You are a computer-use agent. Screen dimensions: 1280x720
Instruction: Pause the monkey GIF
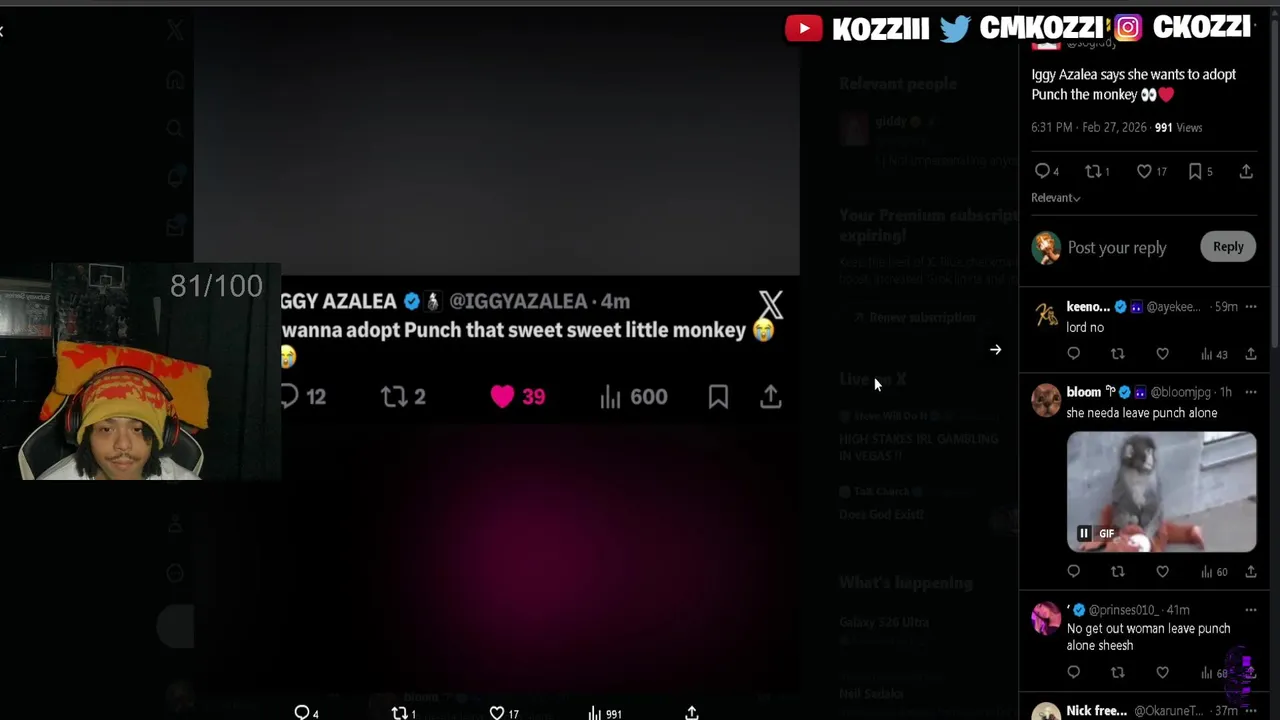[1084, 533]
